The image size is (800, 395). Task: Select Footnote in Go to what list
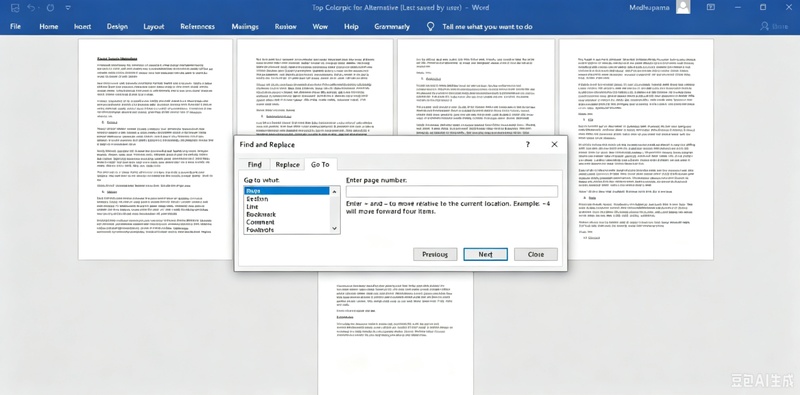[287, 230]
